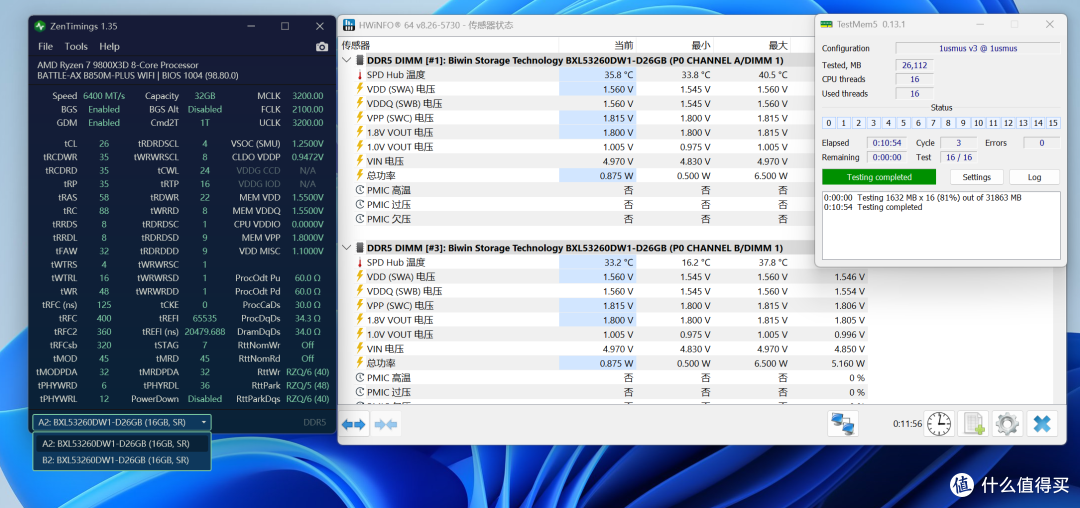
Task: Open ZenTimings Tools menu
Action: click(x=76, y=47)
